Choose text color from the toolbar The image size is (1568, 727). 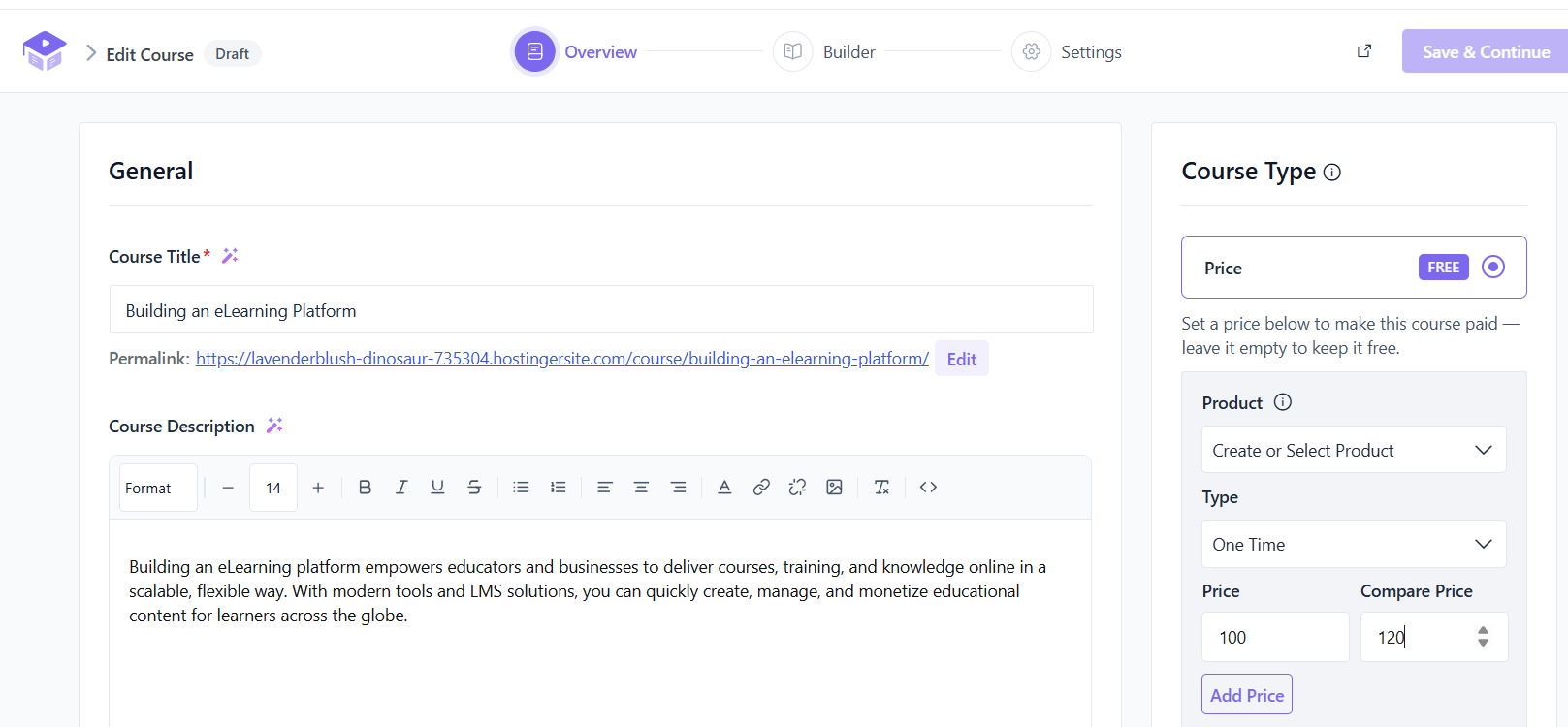click(724, 488)
